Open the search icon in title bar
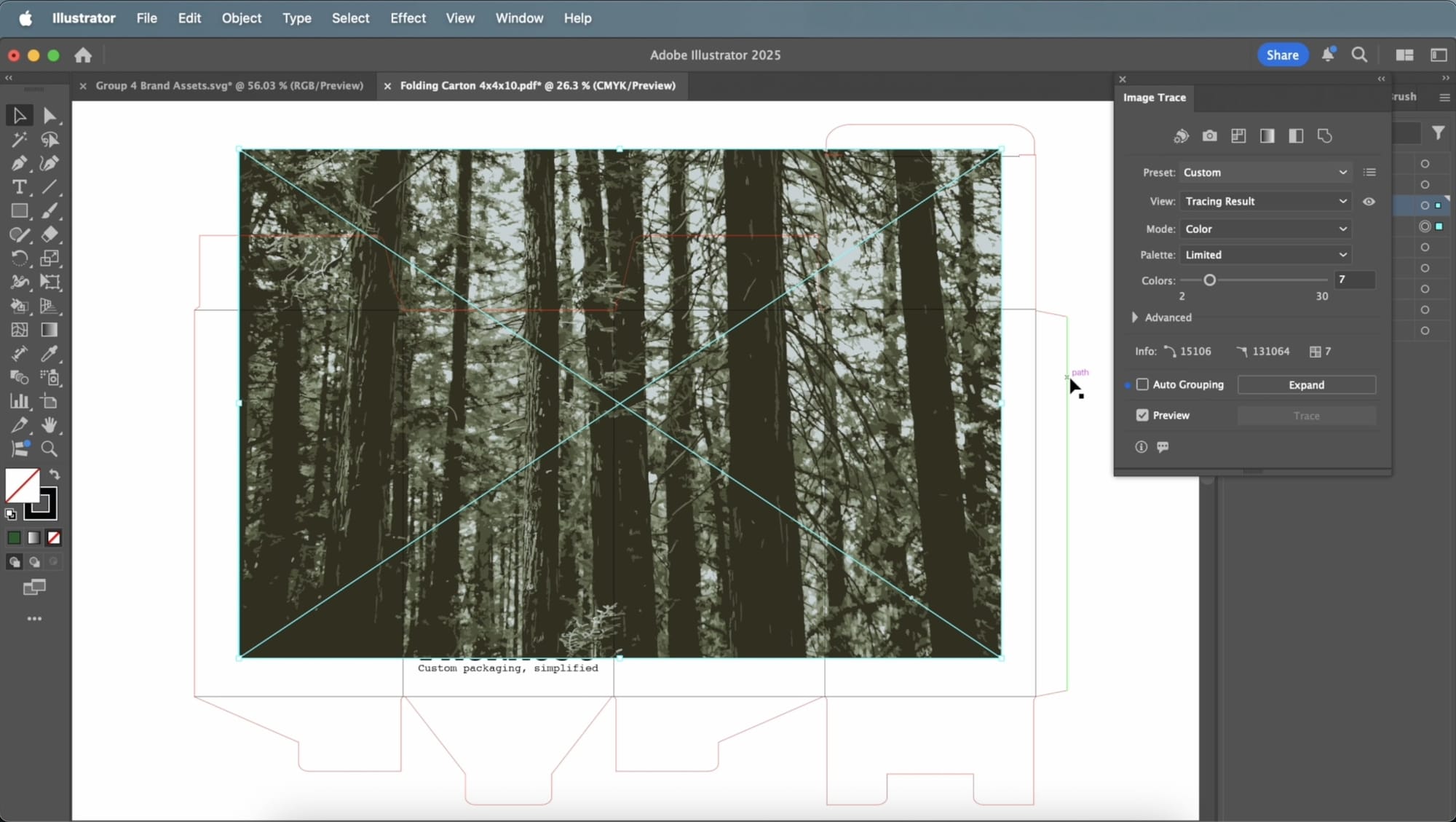The image size is (1456, 822). pyautogui.click(x=1358, y=55)
